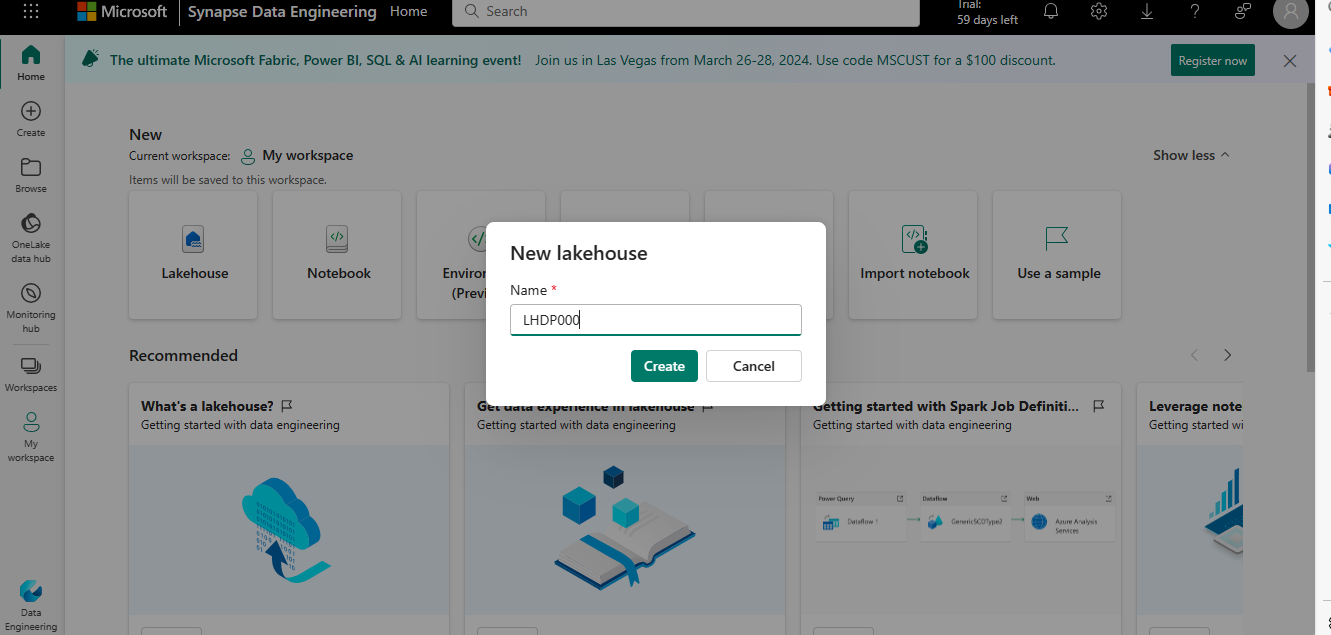Screen dimensions: 1331x635
Task: Click the Use a sample tile
Action: (1058, 255)
